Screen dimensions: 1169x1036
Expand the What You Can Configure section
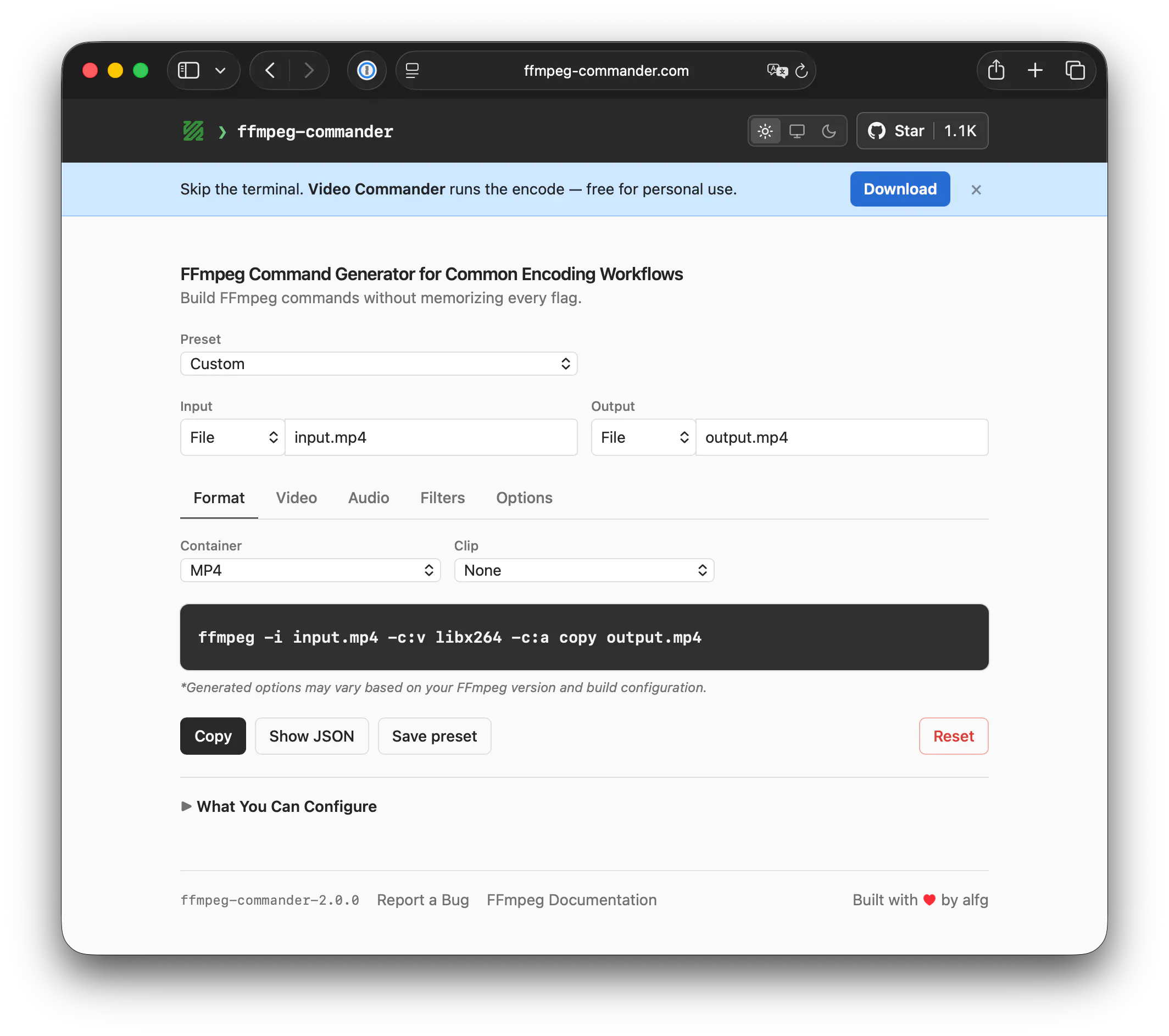(x=279, y=806)
